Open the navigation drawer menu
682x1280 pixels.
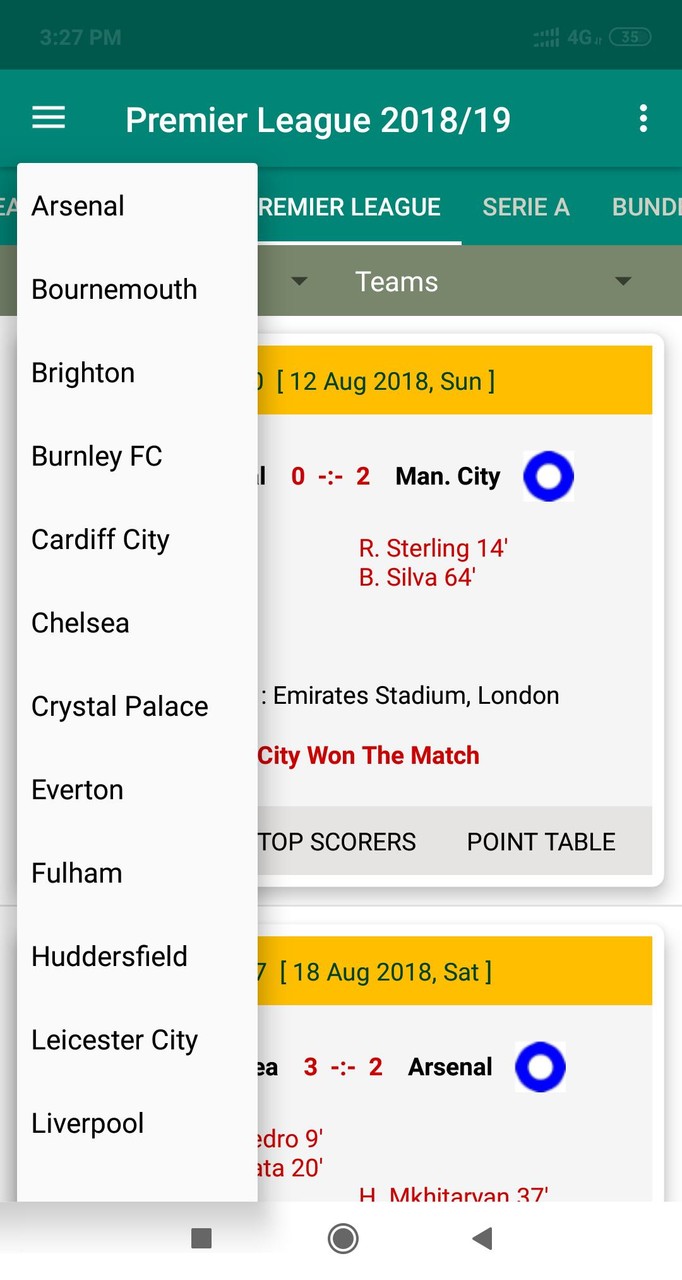[48, 117]
